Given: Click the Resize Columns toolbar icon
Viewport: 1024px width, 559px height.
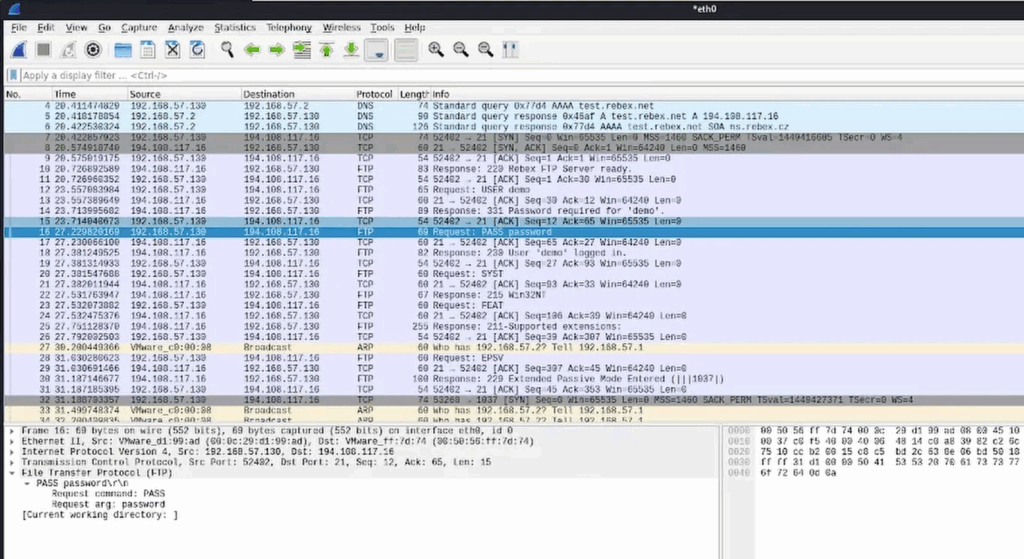Looking at the screenshot, I should pyautogui.click(x=511, y=49).
